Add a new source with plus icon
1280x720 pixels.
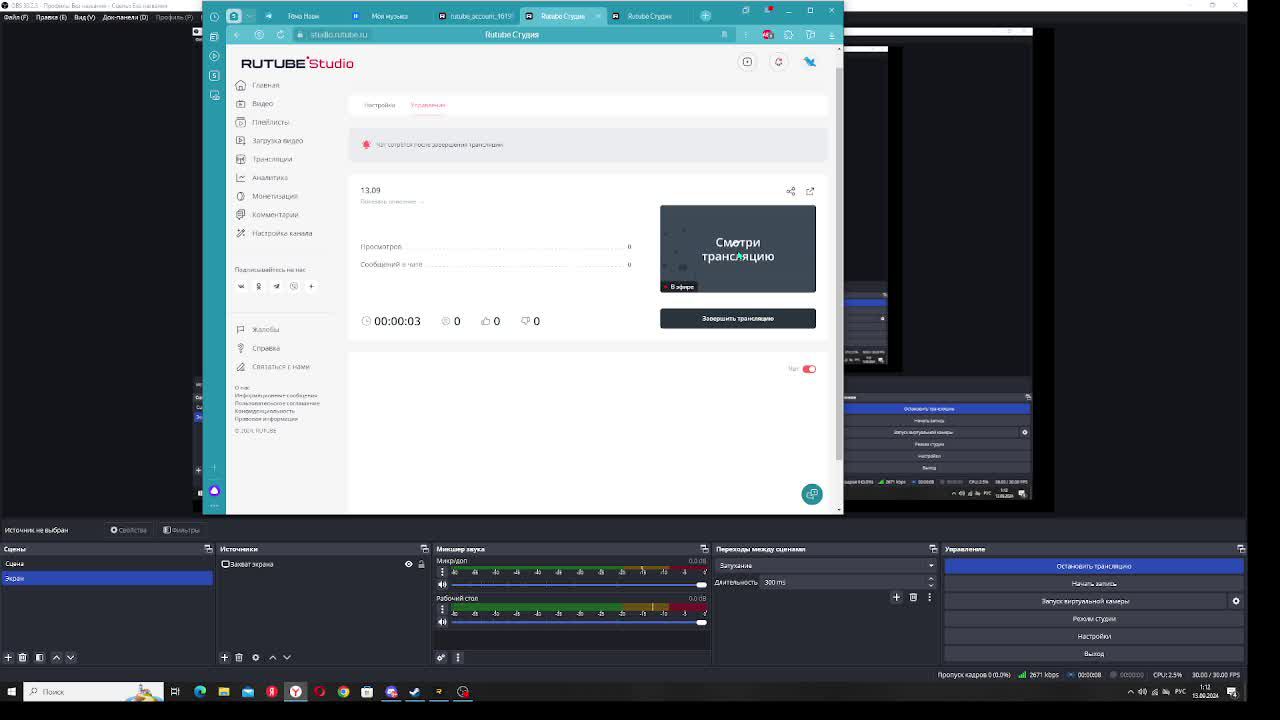[224, 657]
